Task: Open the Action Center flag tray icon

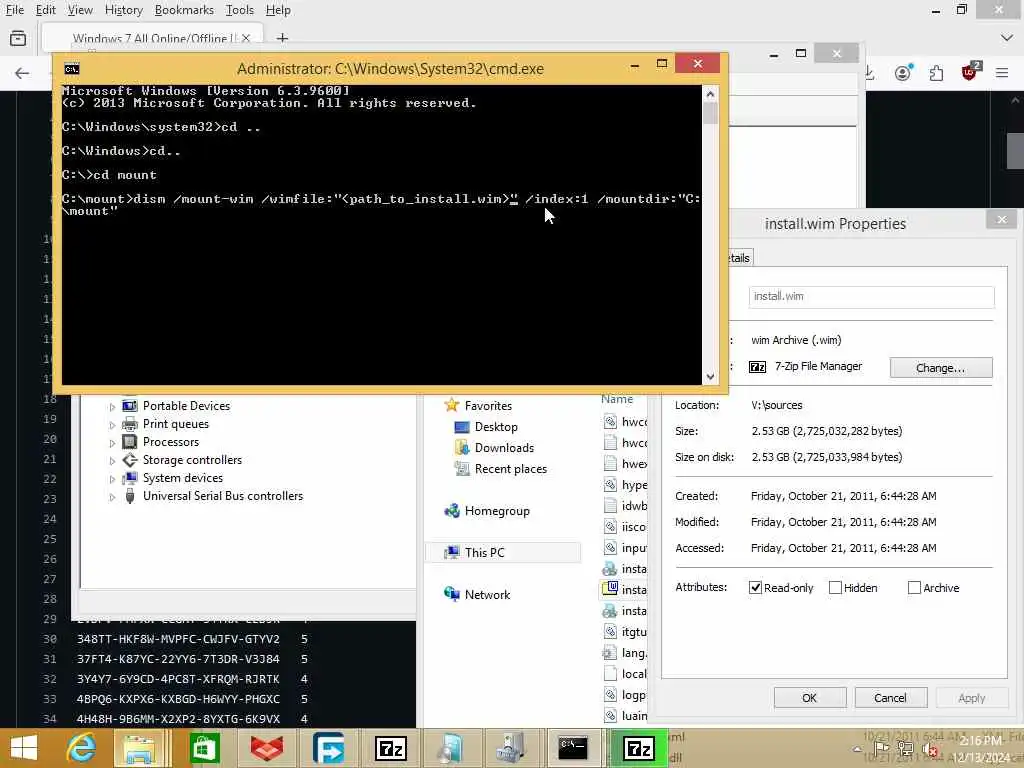Action: click(881, 749)
